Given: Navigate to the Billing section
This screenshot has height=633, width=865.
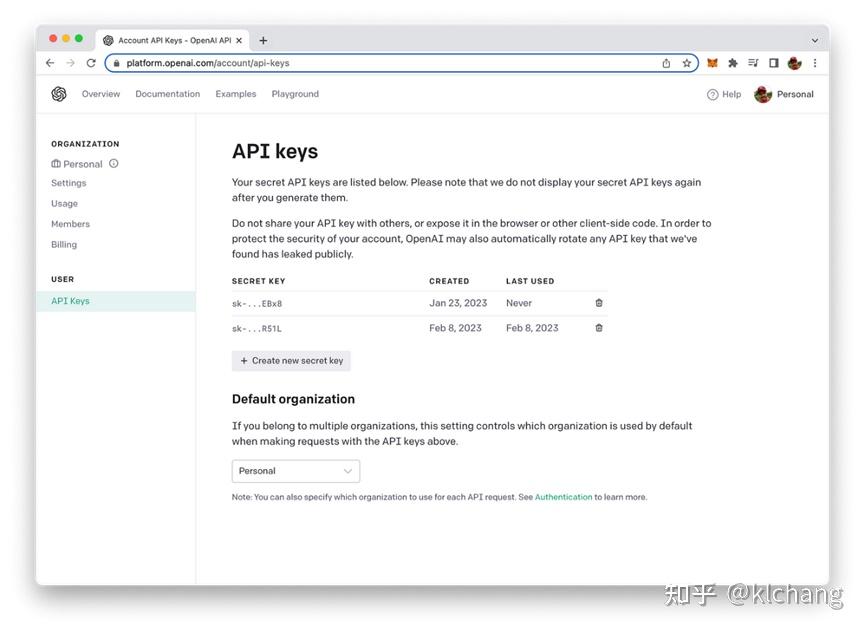Looking at the screenshot, I should [63, 243].
